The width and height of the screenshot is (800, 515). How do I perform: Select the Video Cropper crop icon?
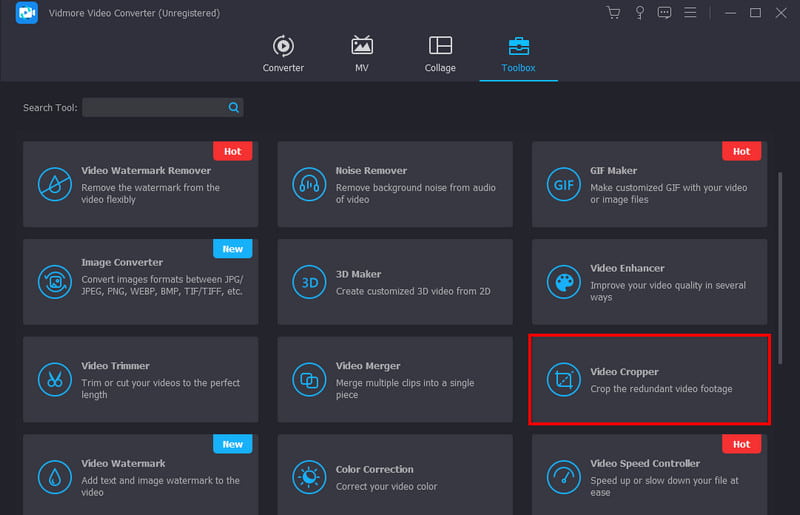[x=562, y=379]
